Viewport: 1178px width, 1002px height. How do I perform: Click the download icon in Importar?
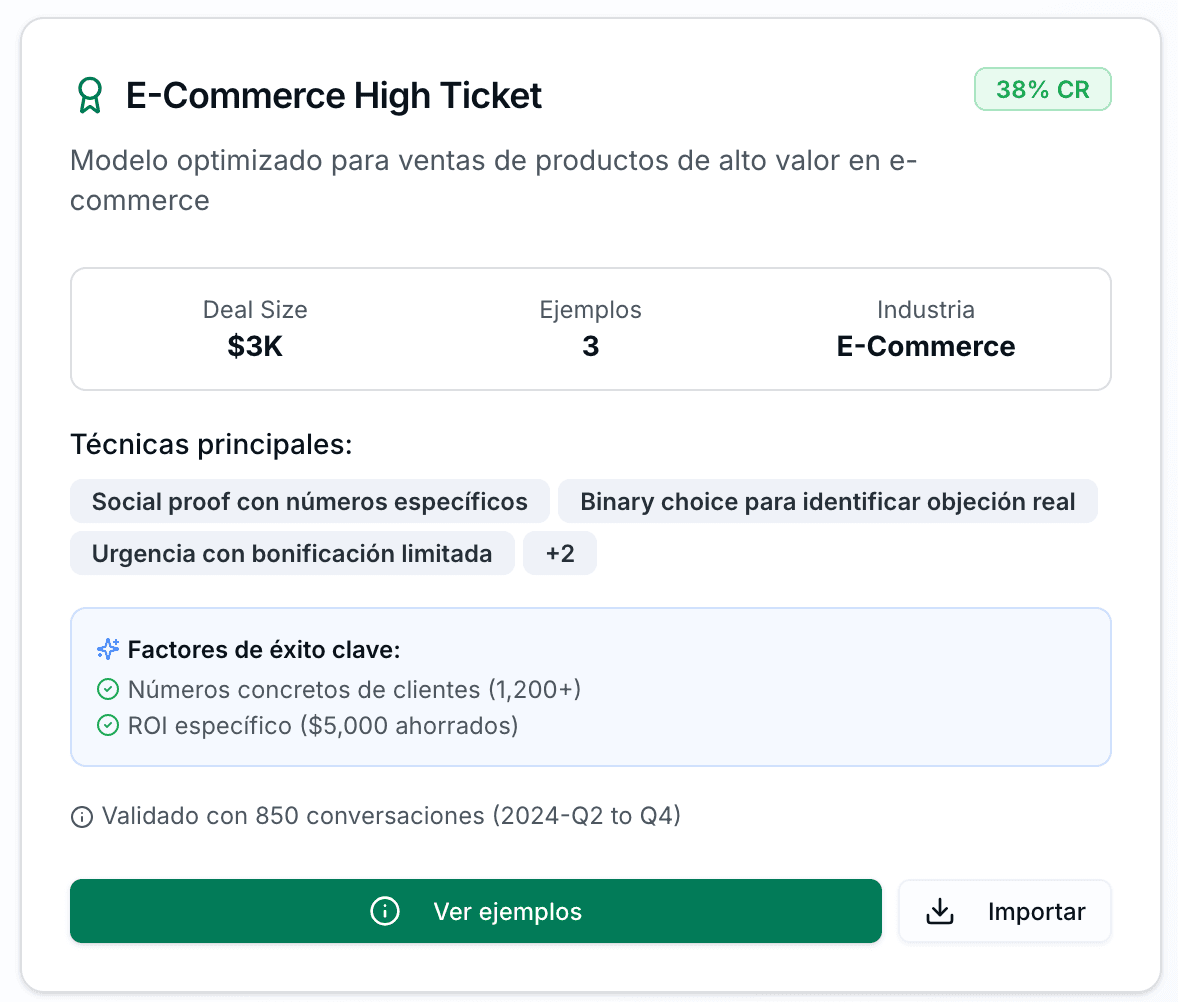tap(939, 911)
